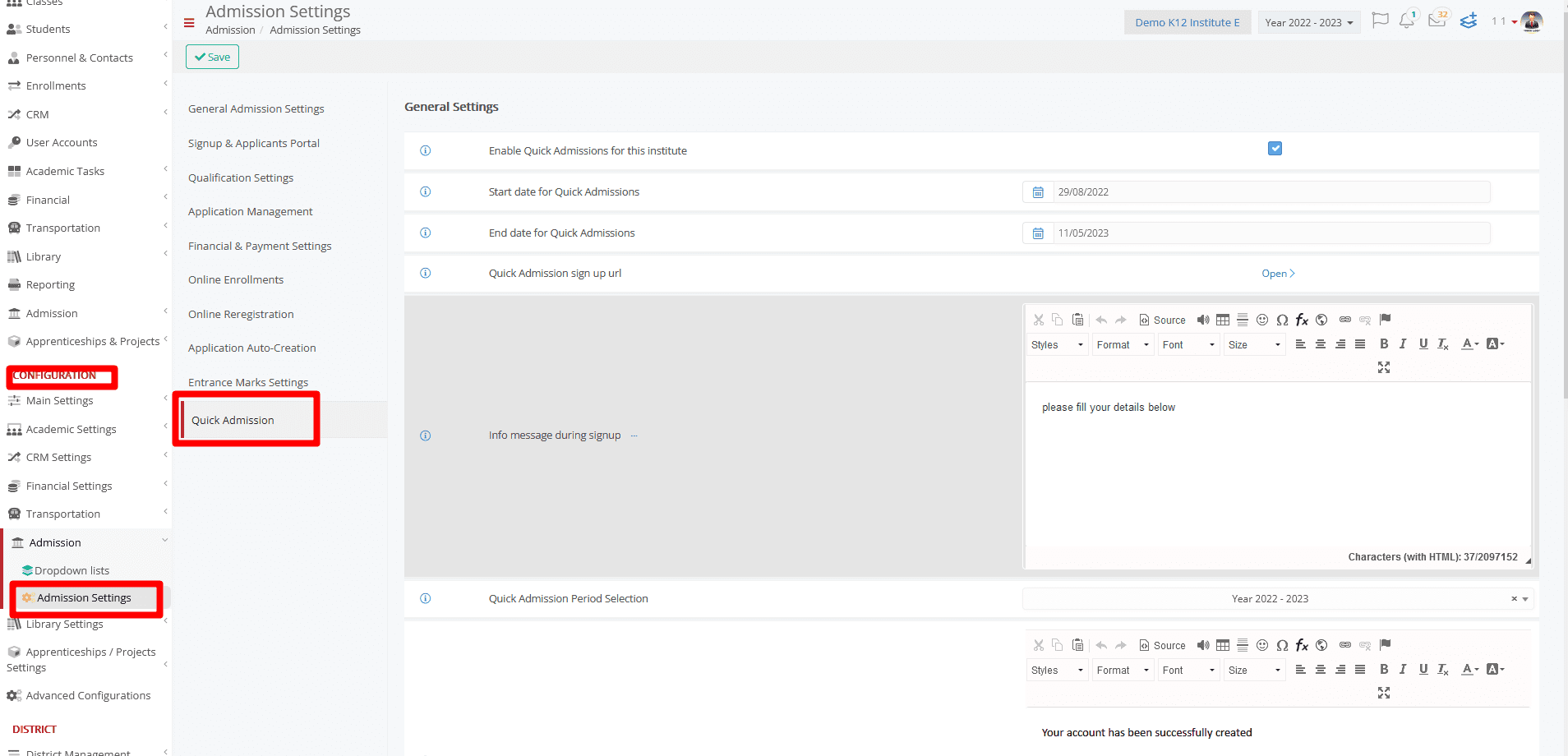Select General Admission Settings tab

tap(256, 108)
